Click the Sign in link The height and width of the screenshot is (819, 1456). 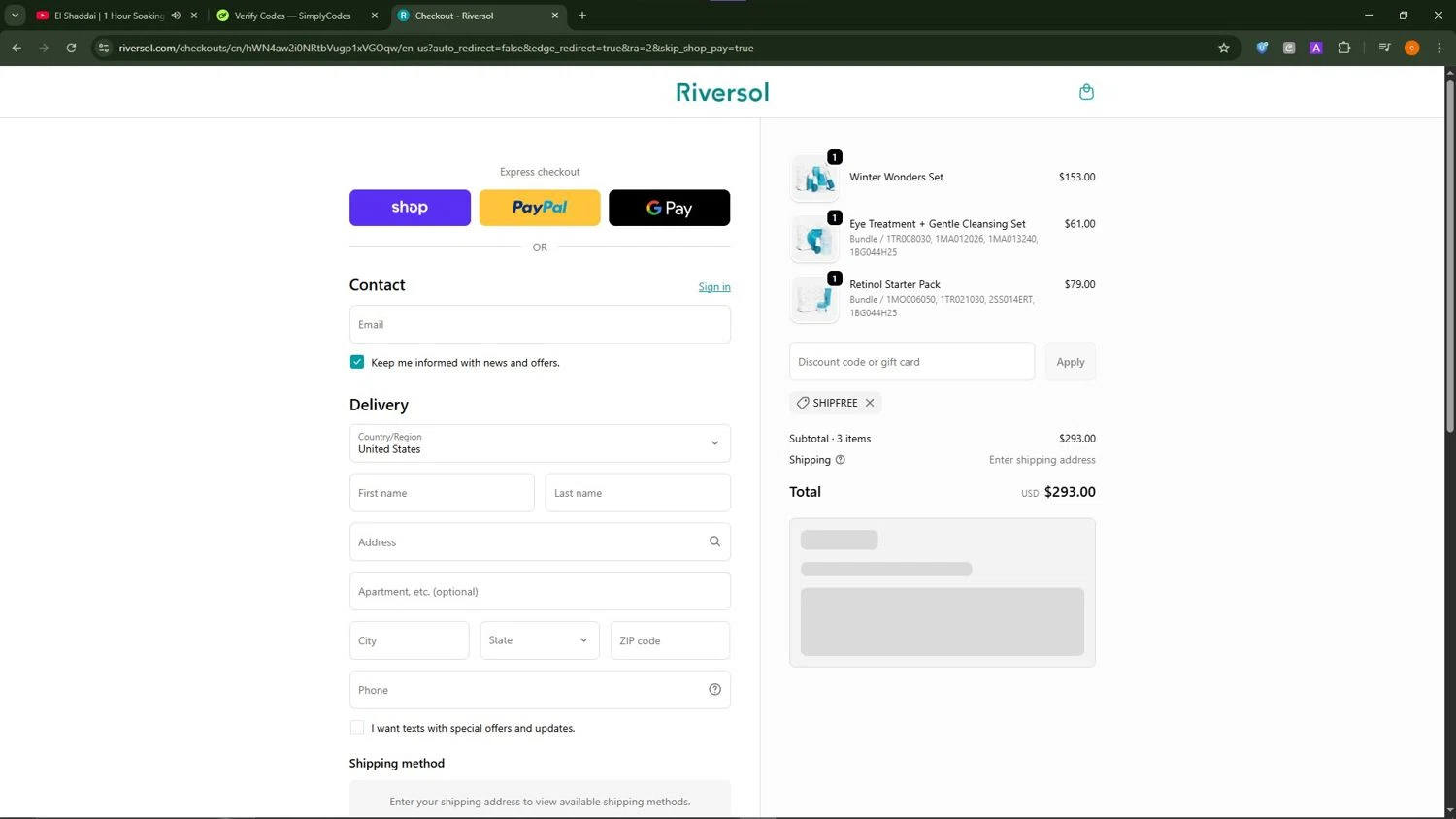[x=714, y=287]
